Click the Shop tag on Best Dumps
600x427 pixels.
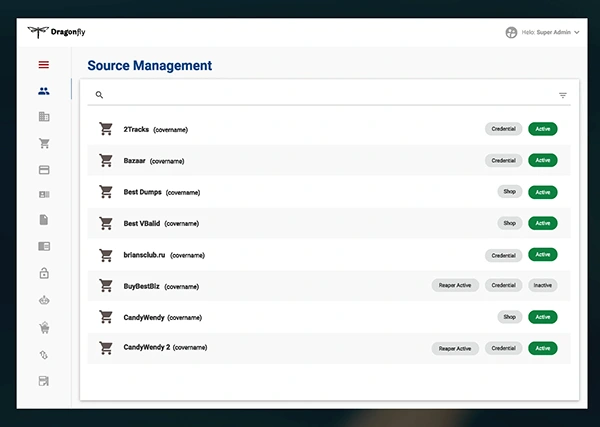(x=510, y=191)
